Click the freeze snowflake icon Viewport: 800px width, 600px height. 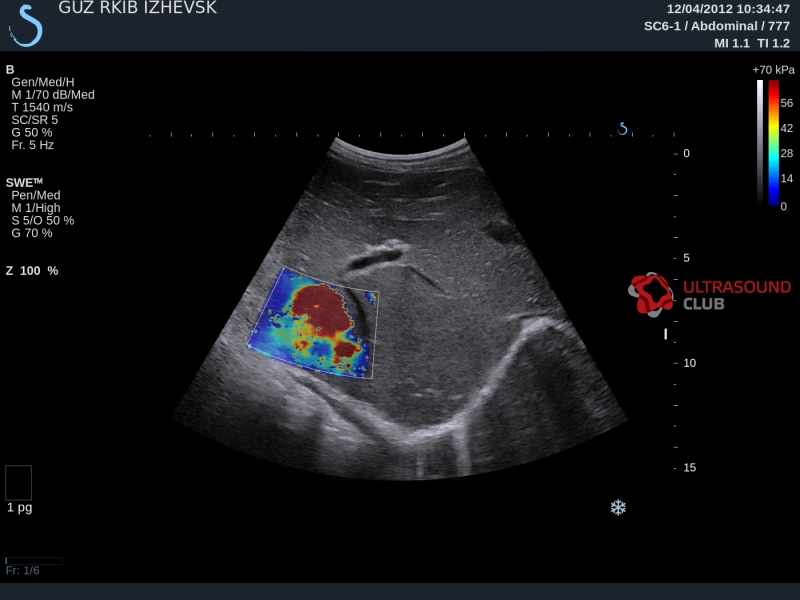tap(618, 508)
